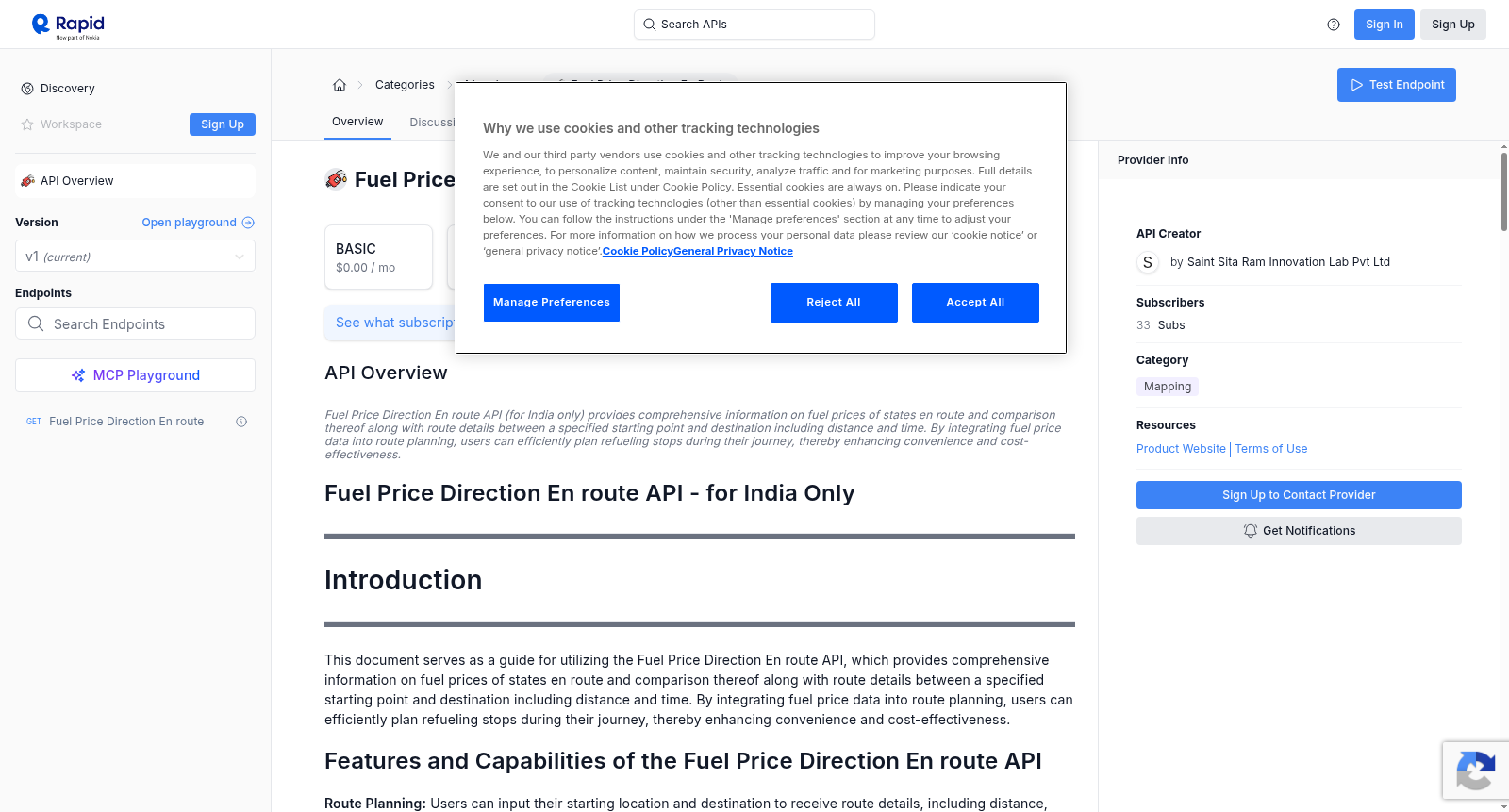The image size is (1509, 812).
Task: Click the Rapid logo in header
Action: pyautogui.click(x=68, y=25)
